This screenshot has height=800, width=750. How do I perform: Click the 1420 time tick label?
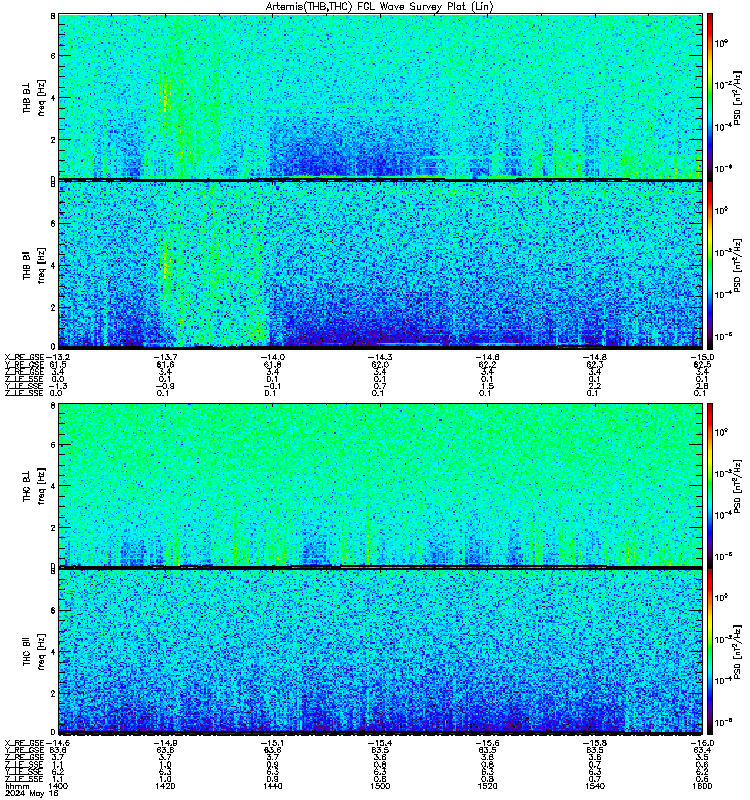[166, 786]
